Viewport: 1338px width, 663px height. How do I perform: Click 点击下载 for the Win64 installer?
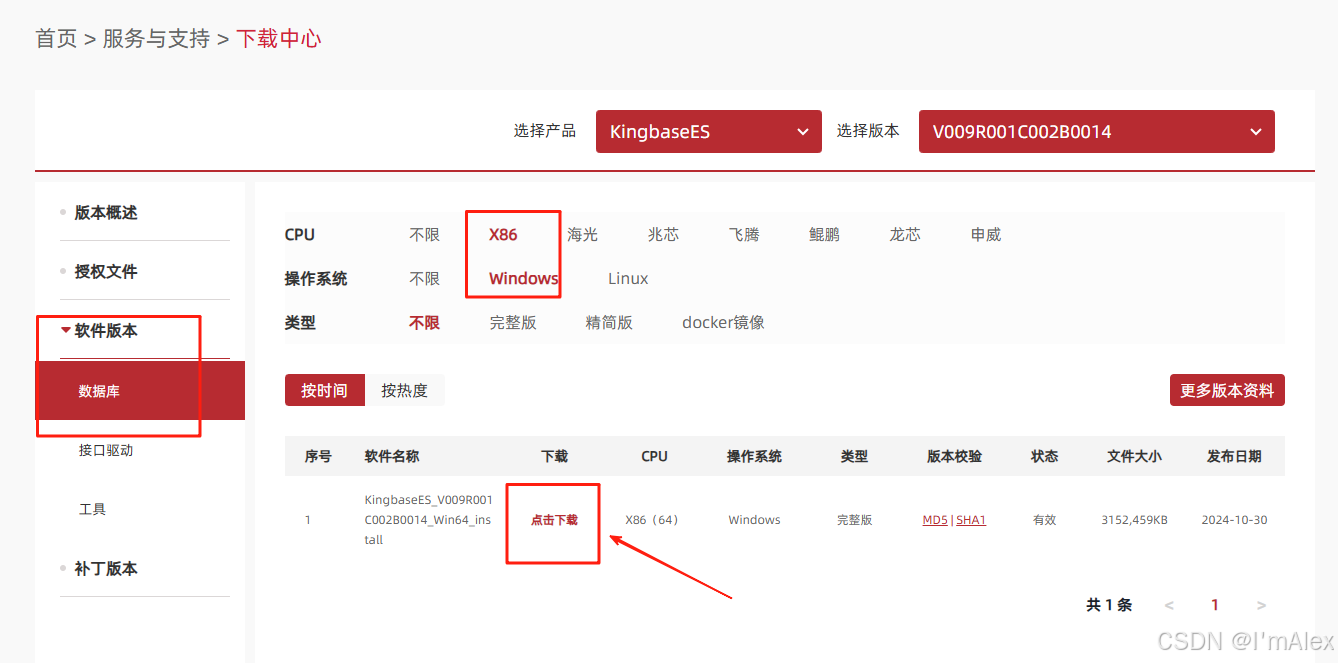click(554, 520)
